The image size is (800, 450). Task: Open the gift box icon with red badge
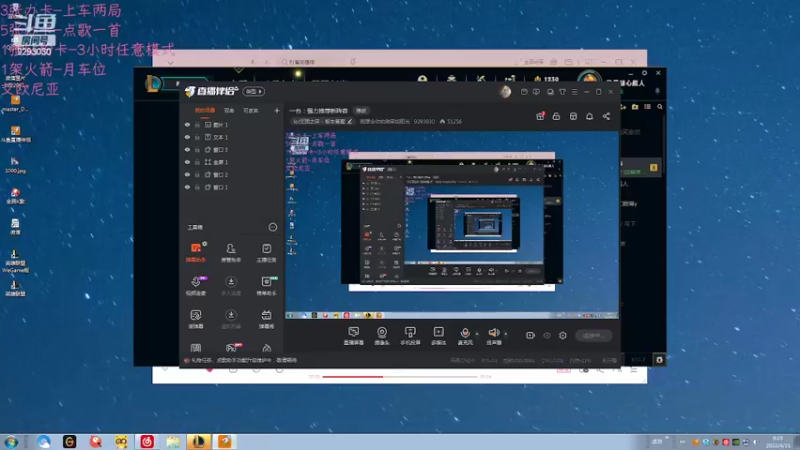(540, 116)
